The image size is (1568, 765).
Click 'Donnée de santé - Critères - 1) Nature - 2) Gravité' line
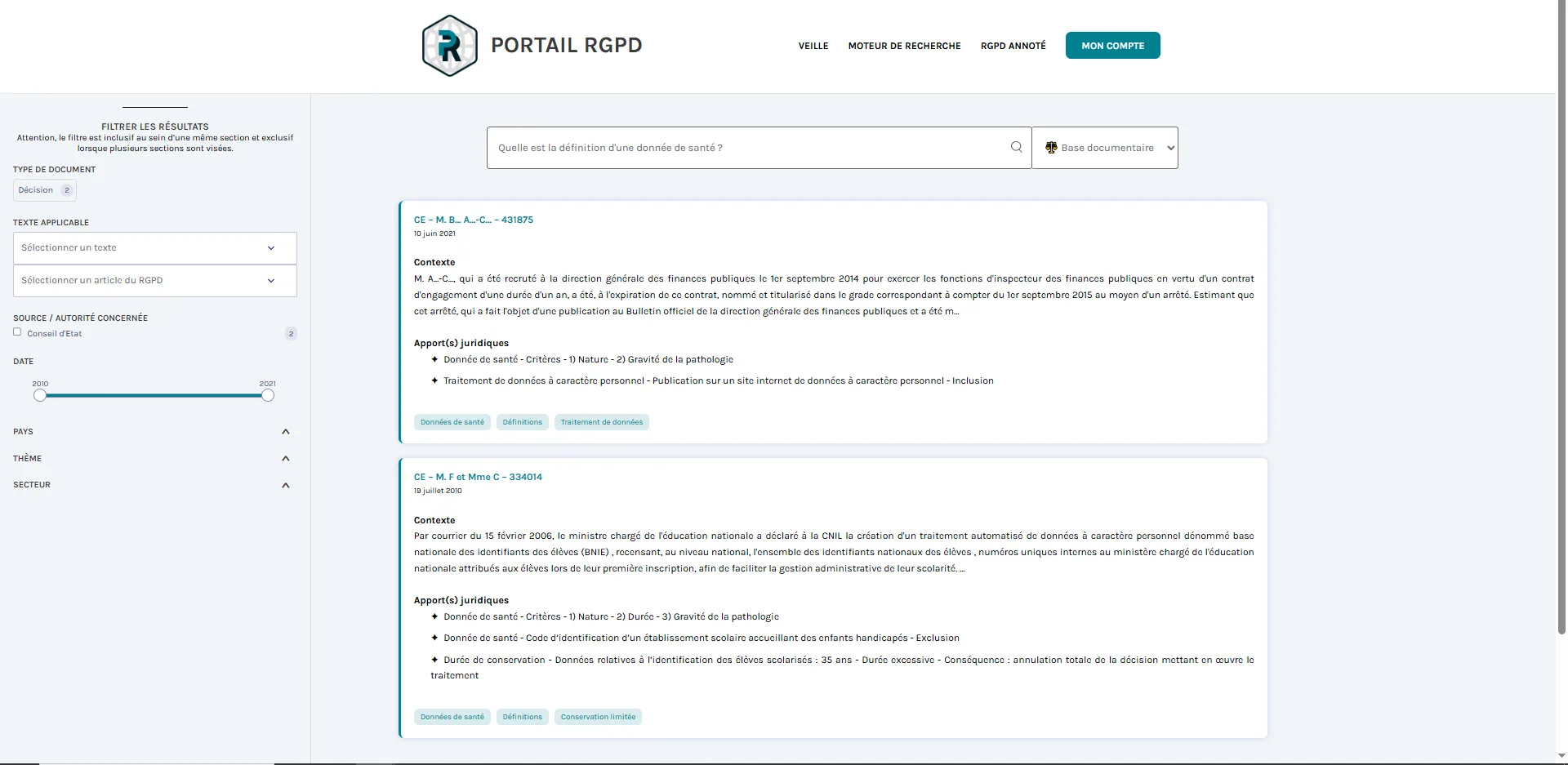click(588, 359)
